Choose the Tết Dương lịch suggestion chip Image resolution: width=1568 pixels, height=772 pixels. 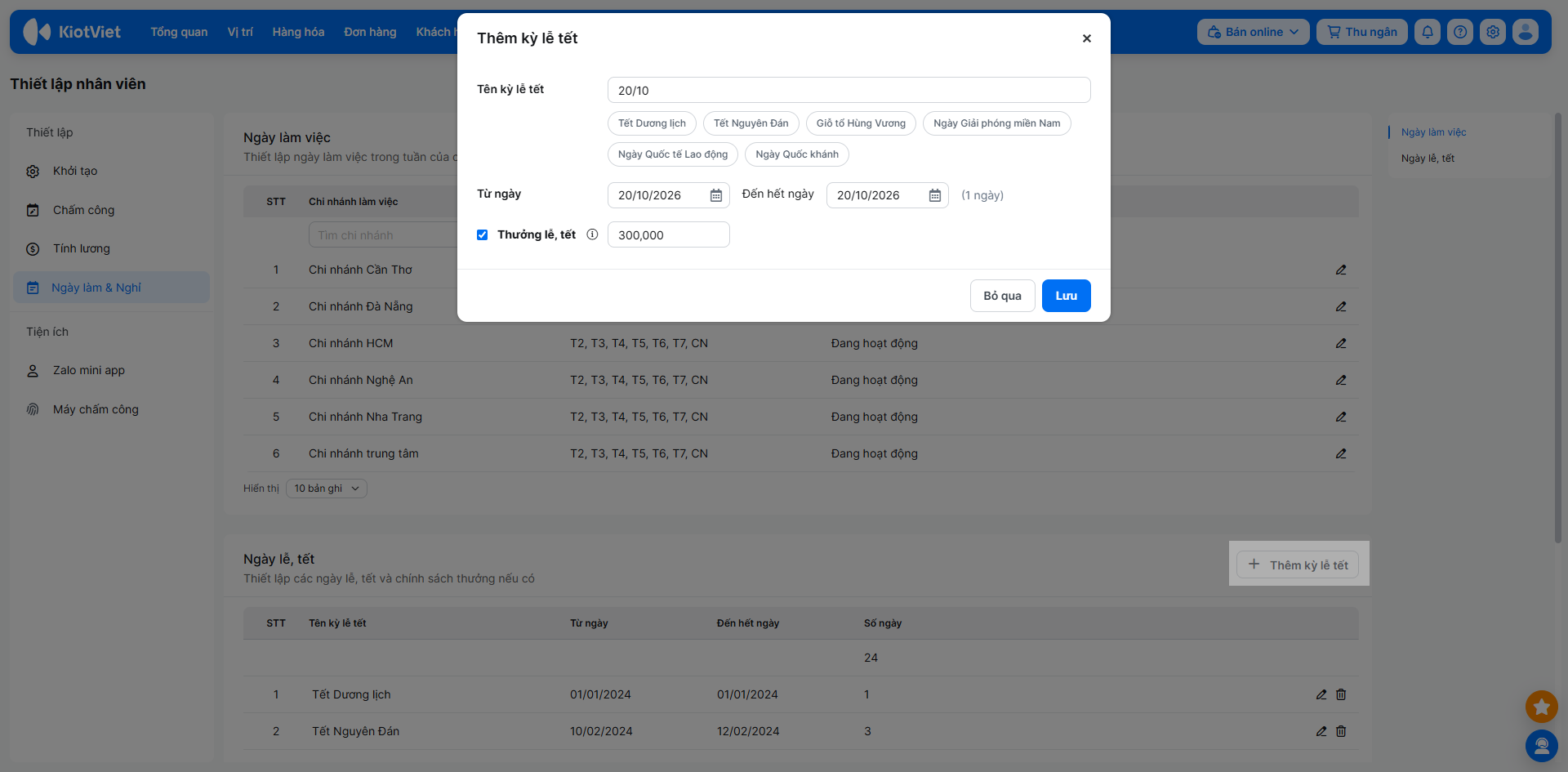[652, 123]
